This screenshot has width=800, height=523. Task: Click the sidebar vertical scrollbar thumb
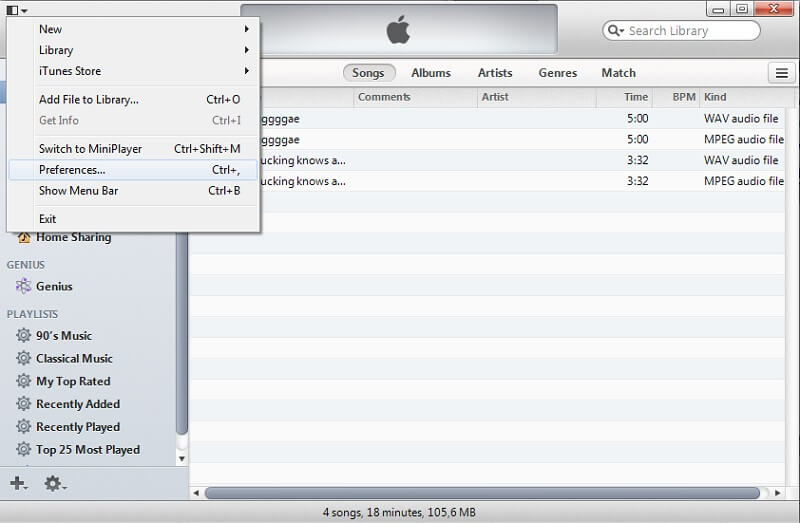pos(182,334)
